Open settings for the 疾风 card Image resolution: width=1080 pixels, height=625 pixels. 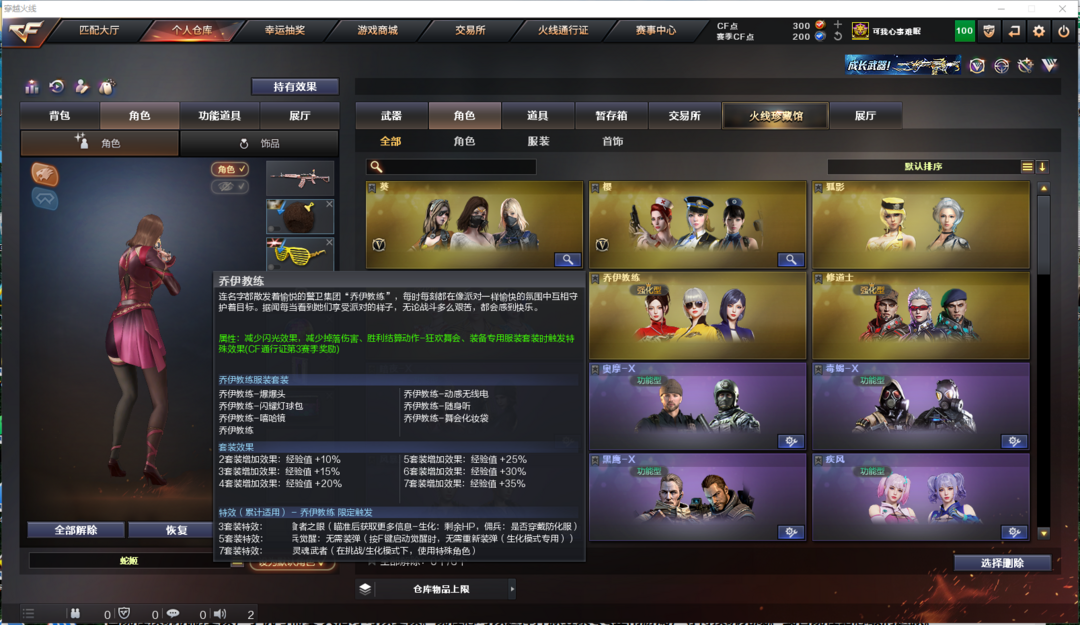tap(1015, 532)
